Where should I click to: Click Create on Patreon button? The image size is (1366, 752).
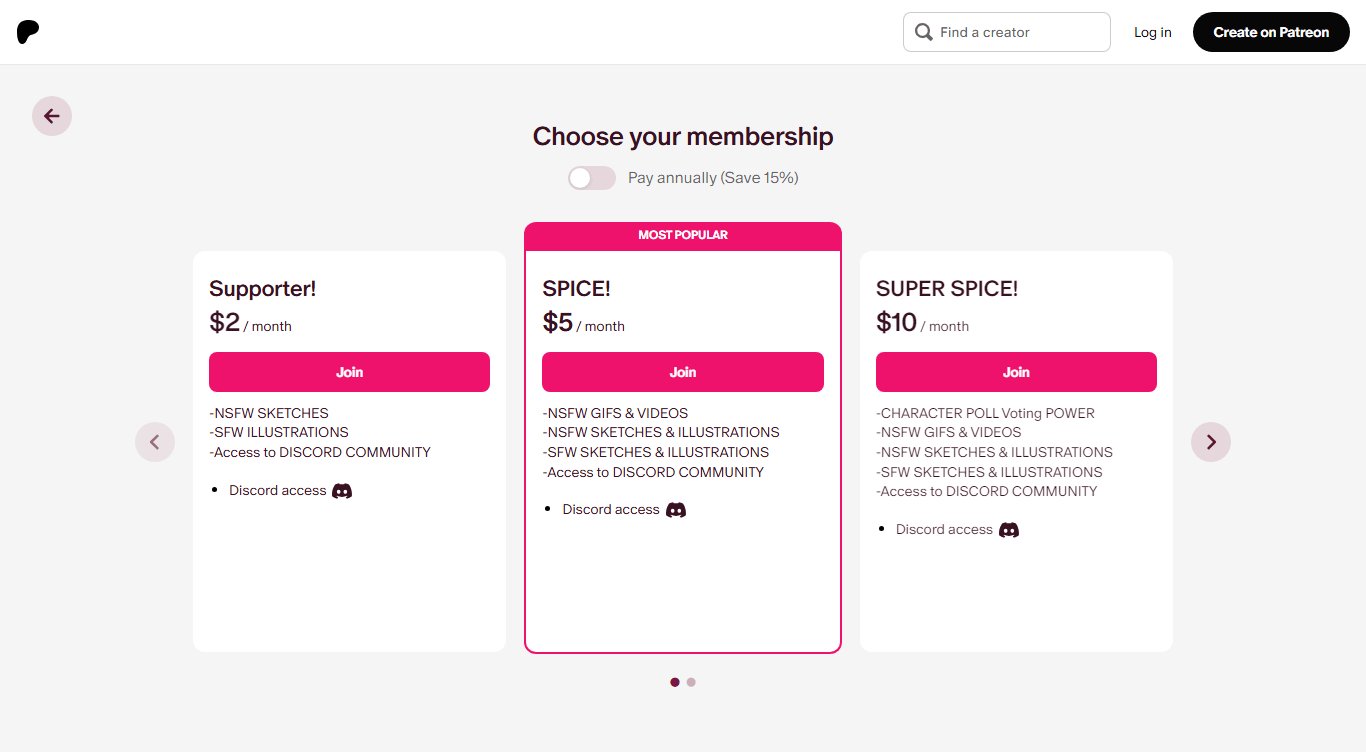(x=1271, y=32)
